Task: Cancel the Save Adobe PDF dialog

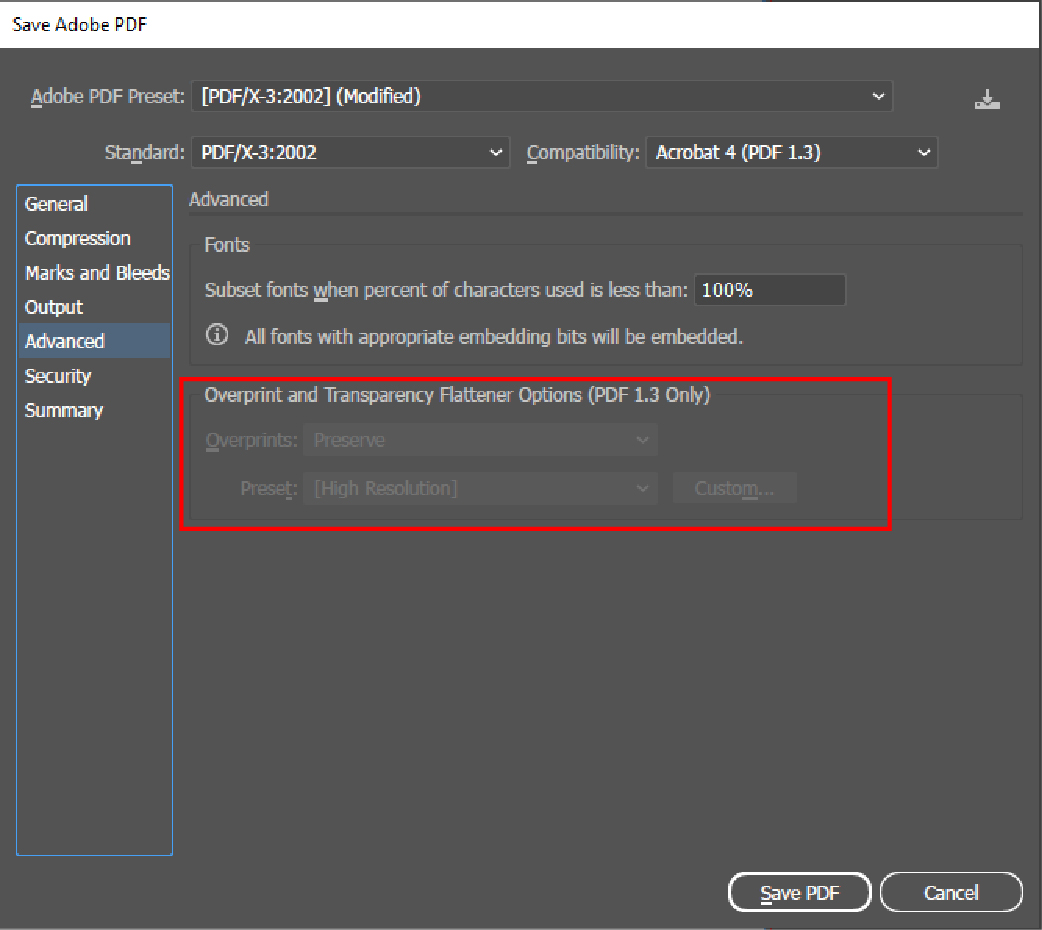Action: (x=950, y=893)
